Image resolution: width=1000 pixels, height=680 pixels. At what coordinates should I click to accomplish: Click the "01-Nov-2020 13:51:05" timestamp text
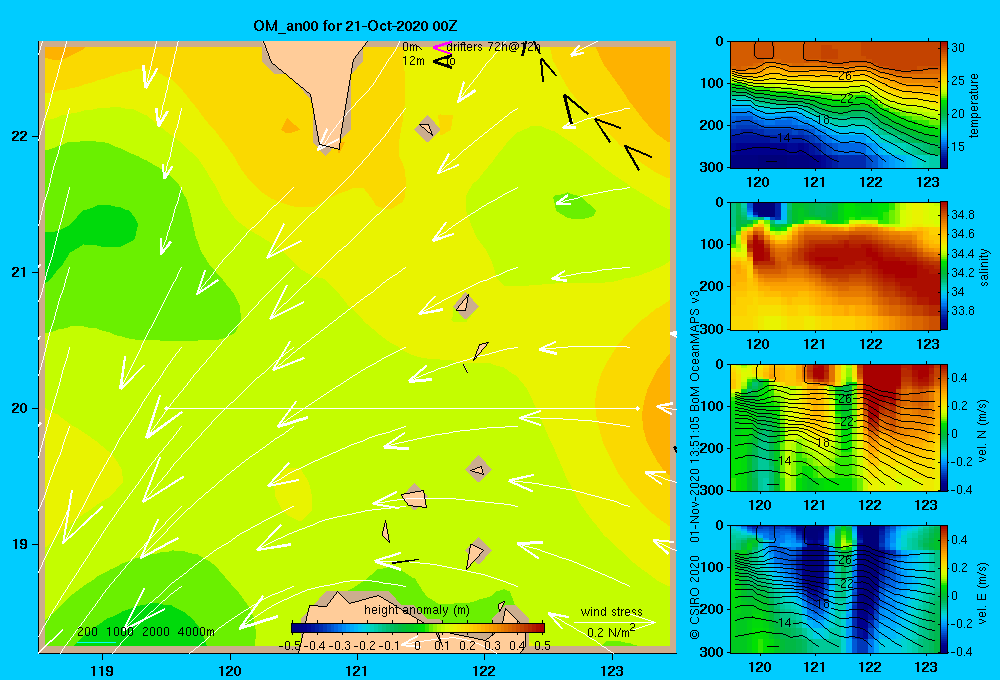click(x=695, y=477)
